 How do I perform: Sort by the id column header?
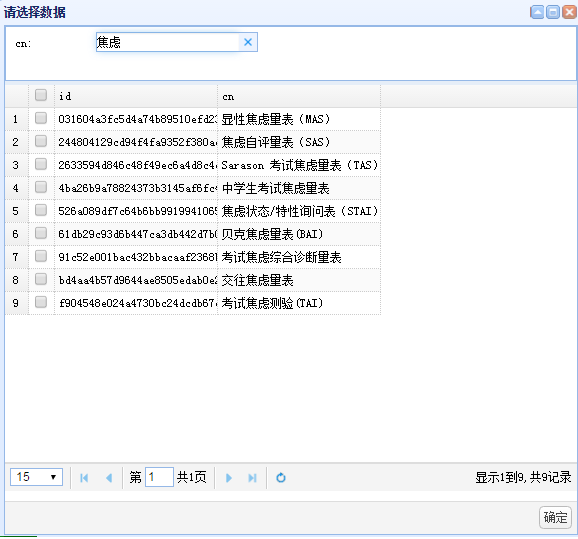136,96
